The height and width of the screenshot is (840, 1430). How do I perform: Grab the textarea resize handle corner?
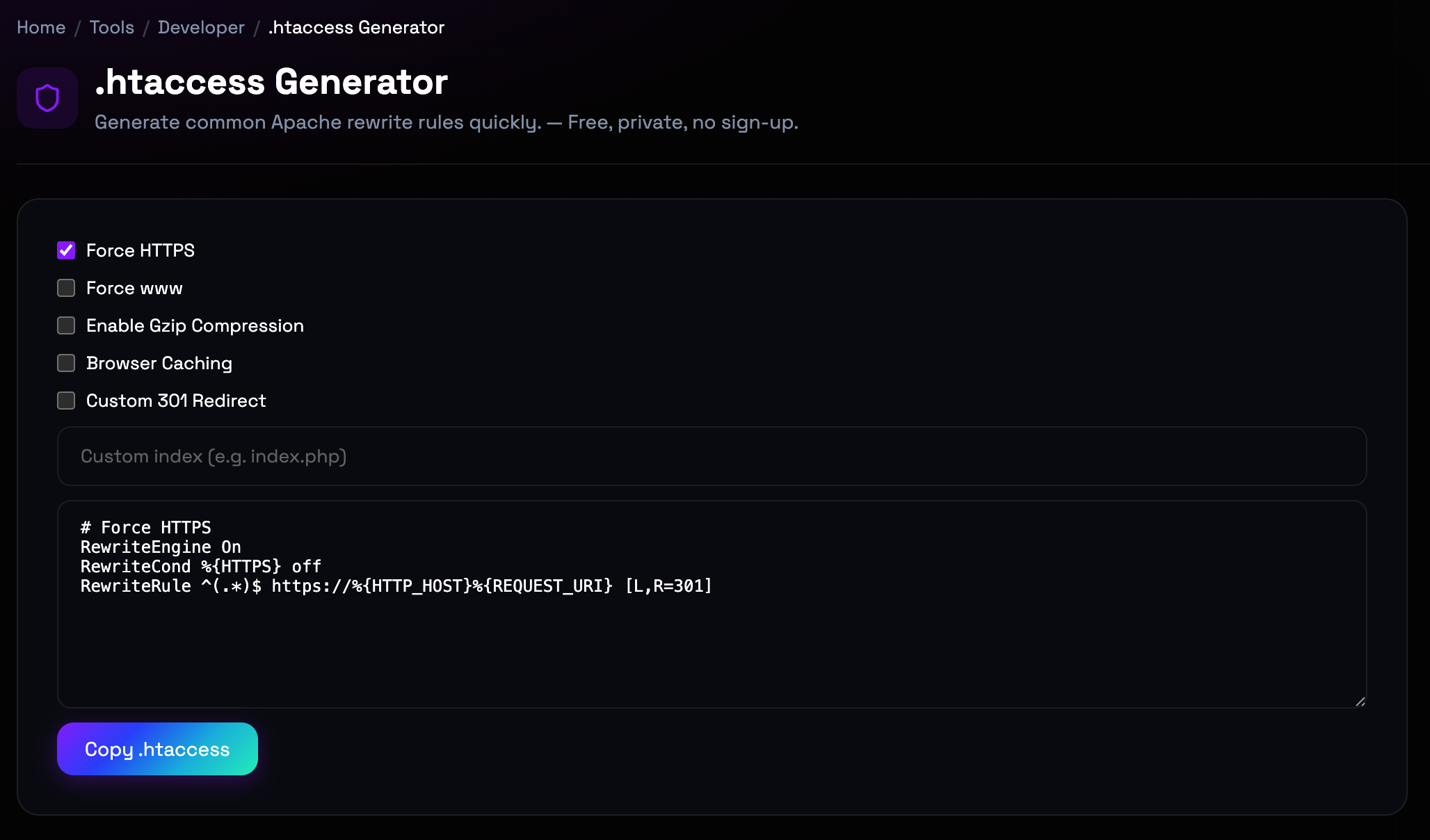click(x=1360, y=702)
